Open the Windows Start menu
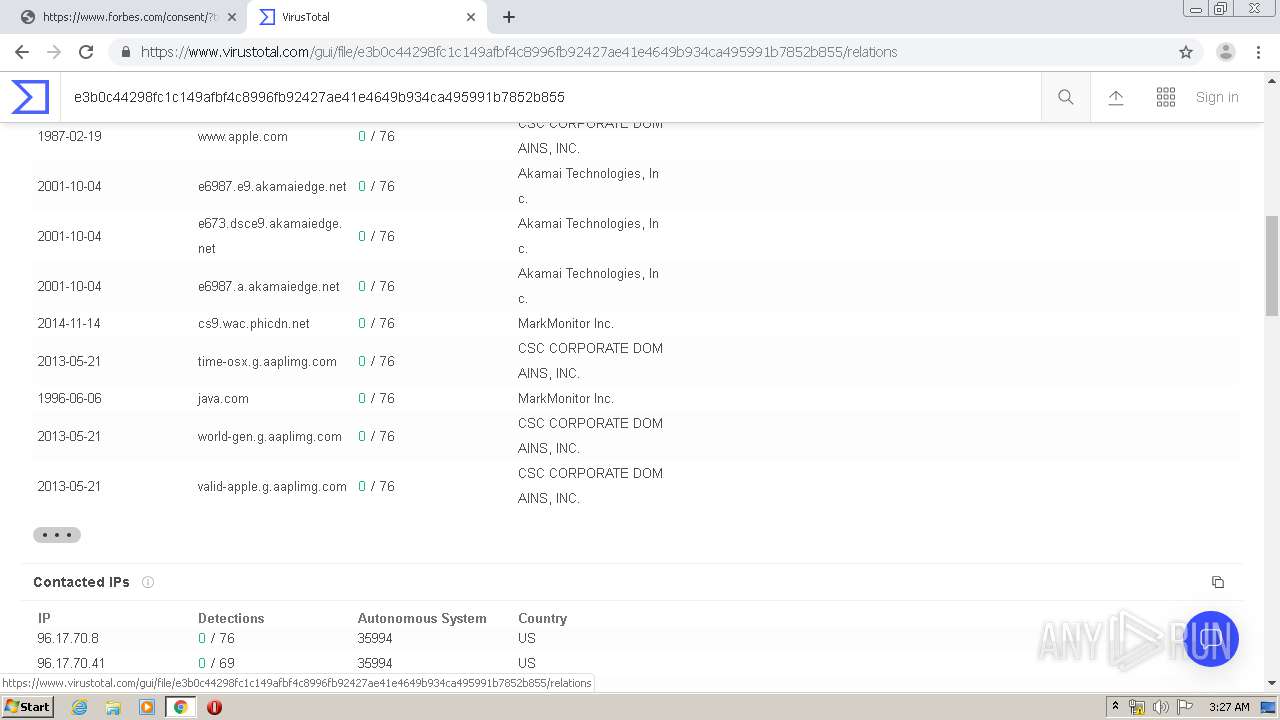This screenshot has height=720, width=1280. pyautogui.click(x=28, y=707)
